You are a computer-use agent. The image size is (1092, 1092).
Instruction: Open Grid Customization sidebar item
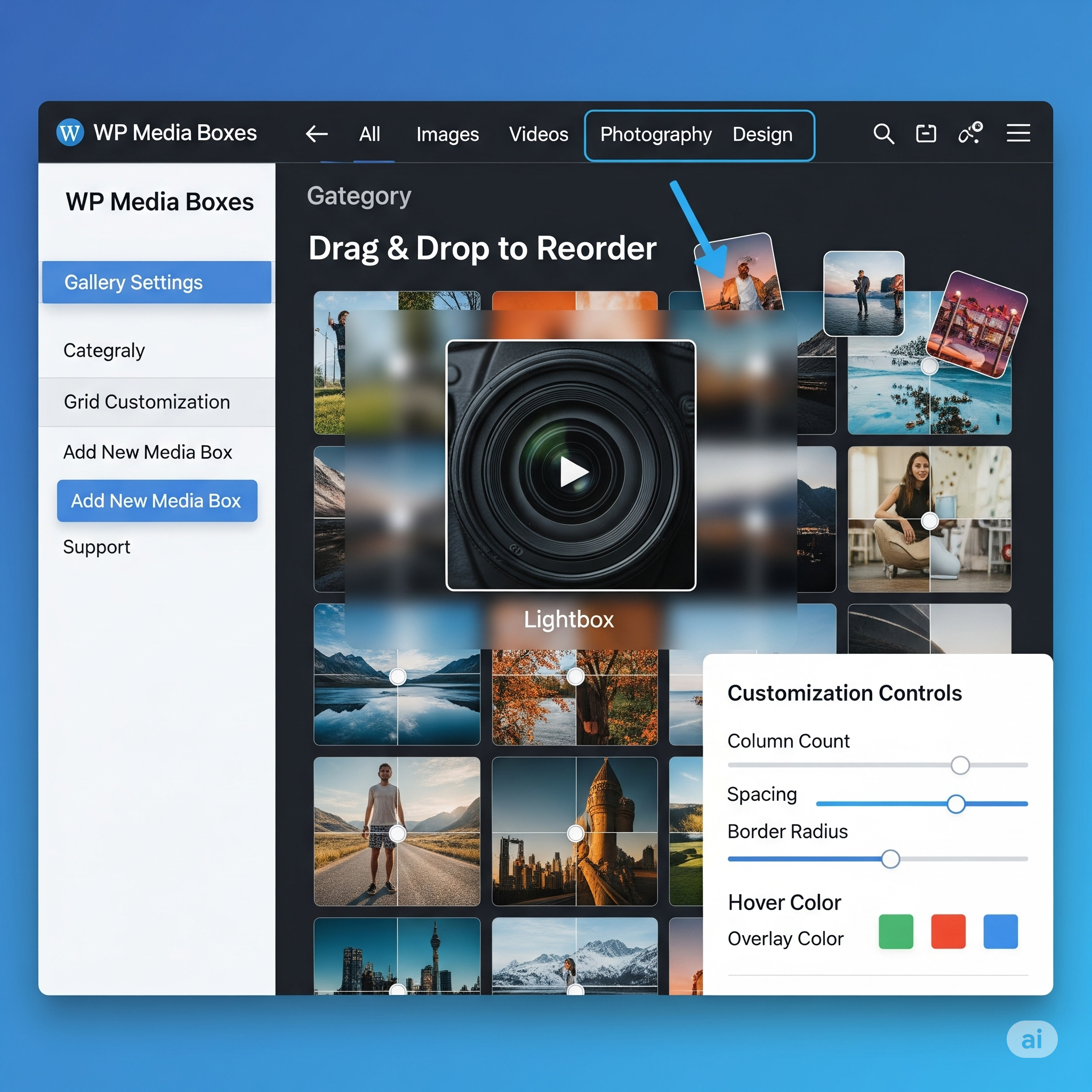[x=147, y=402]
